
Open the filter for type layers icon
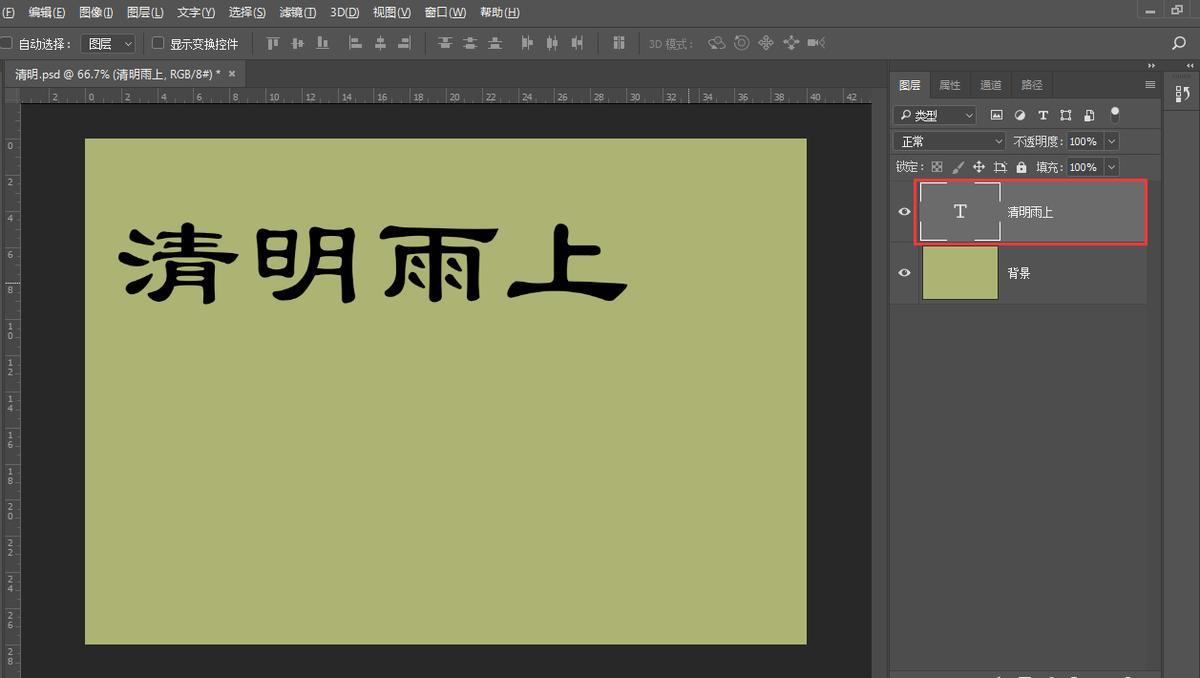[1042, 115]
